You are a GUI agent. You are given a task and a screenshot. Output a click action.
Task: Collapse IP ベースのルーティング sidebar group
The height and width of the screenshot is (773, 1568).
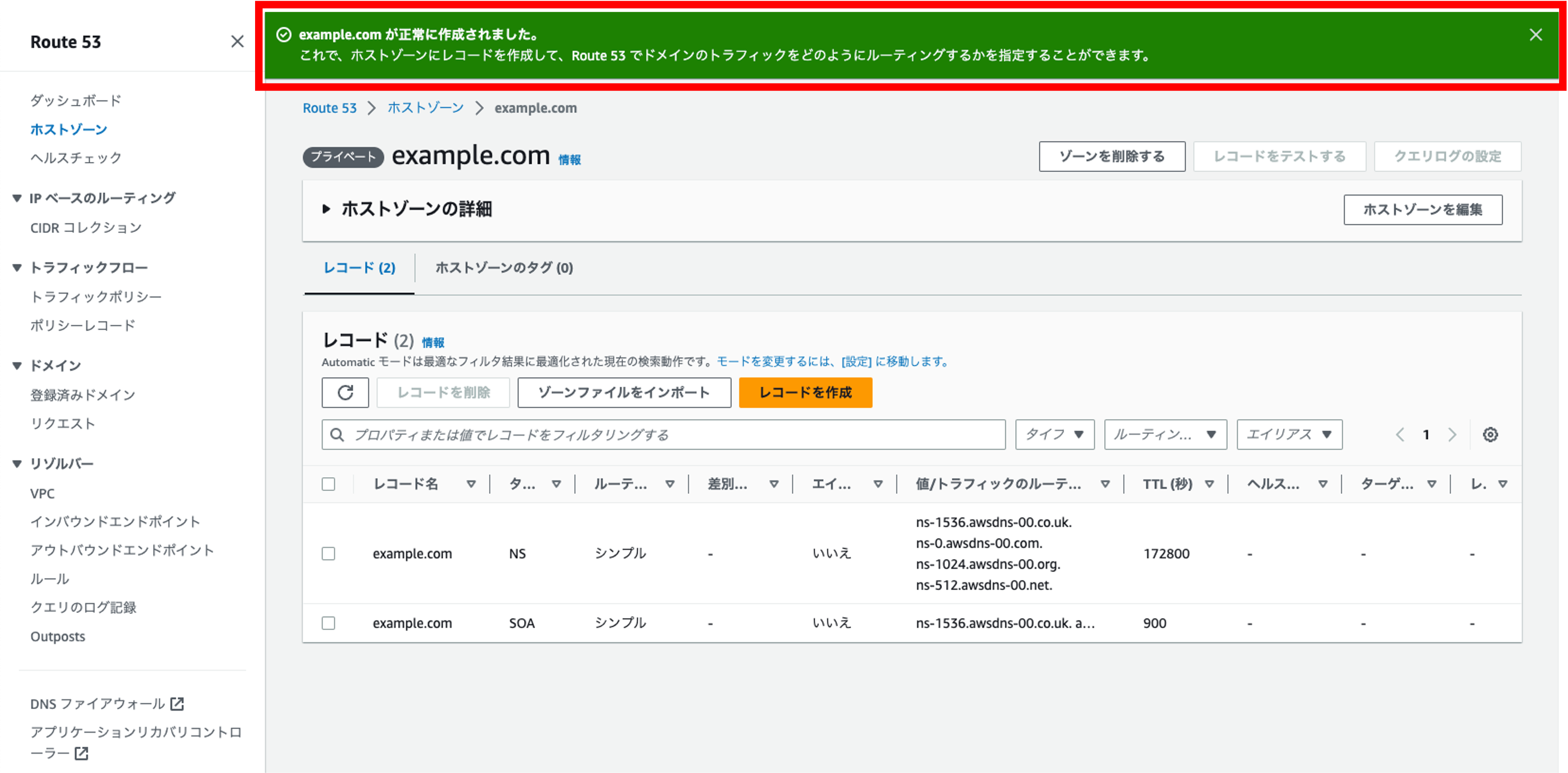17,198
